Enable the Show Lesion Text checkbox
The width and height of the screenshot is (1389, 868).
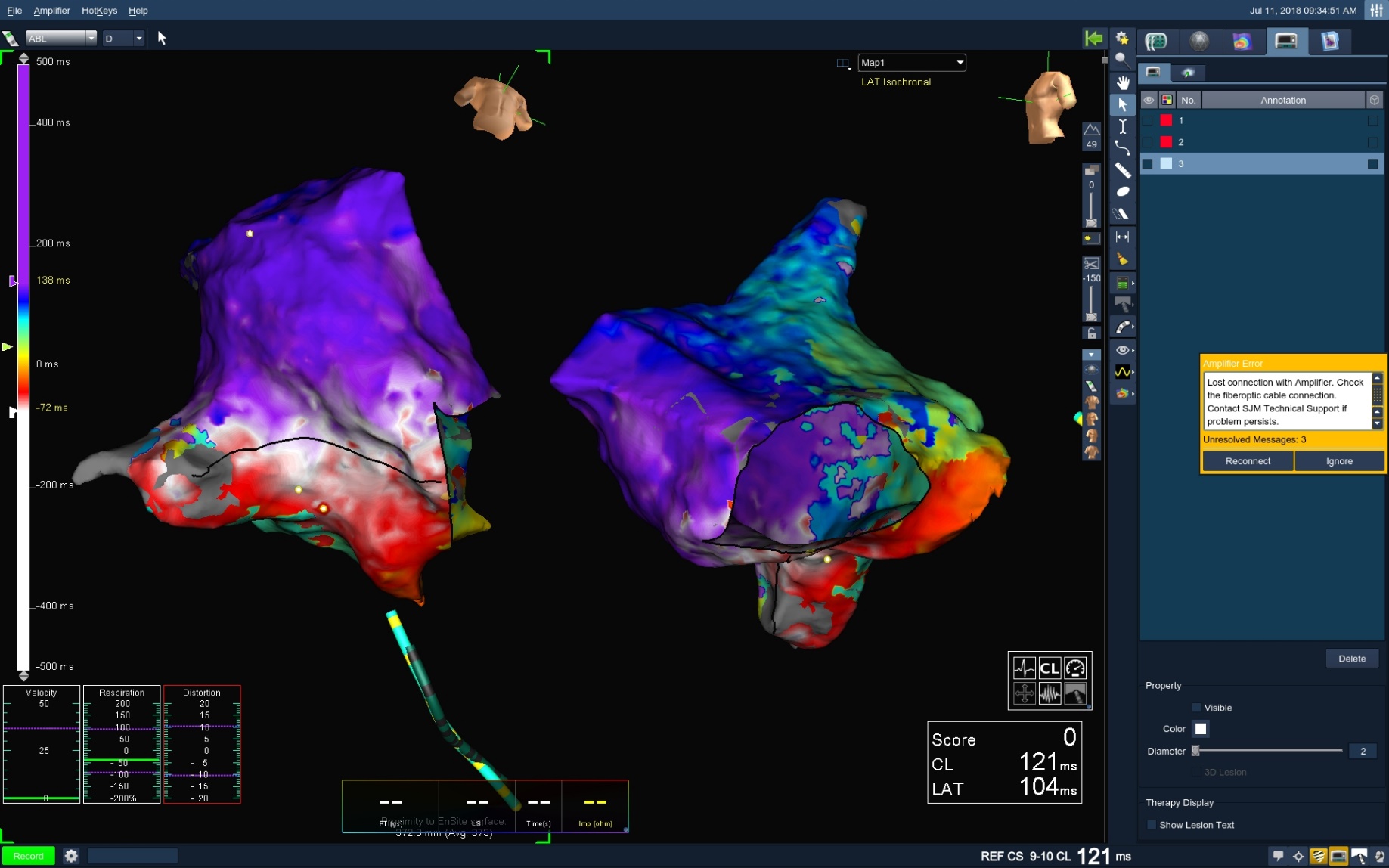point(1152,825)
